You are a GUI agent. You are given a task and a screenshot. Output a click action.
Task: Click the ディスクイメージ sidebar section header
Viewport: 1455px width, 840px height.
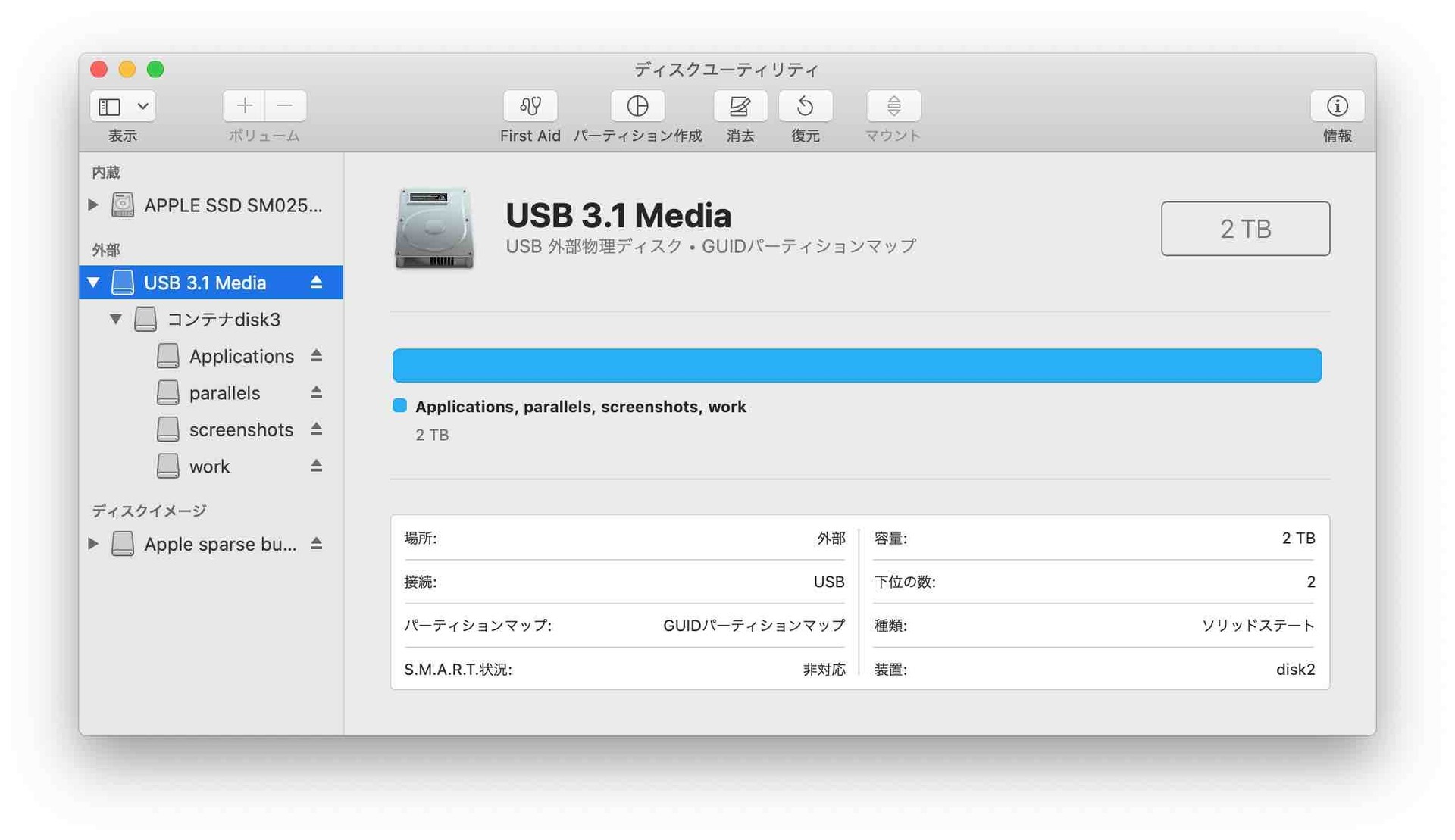tap(149, 511)
